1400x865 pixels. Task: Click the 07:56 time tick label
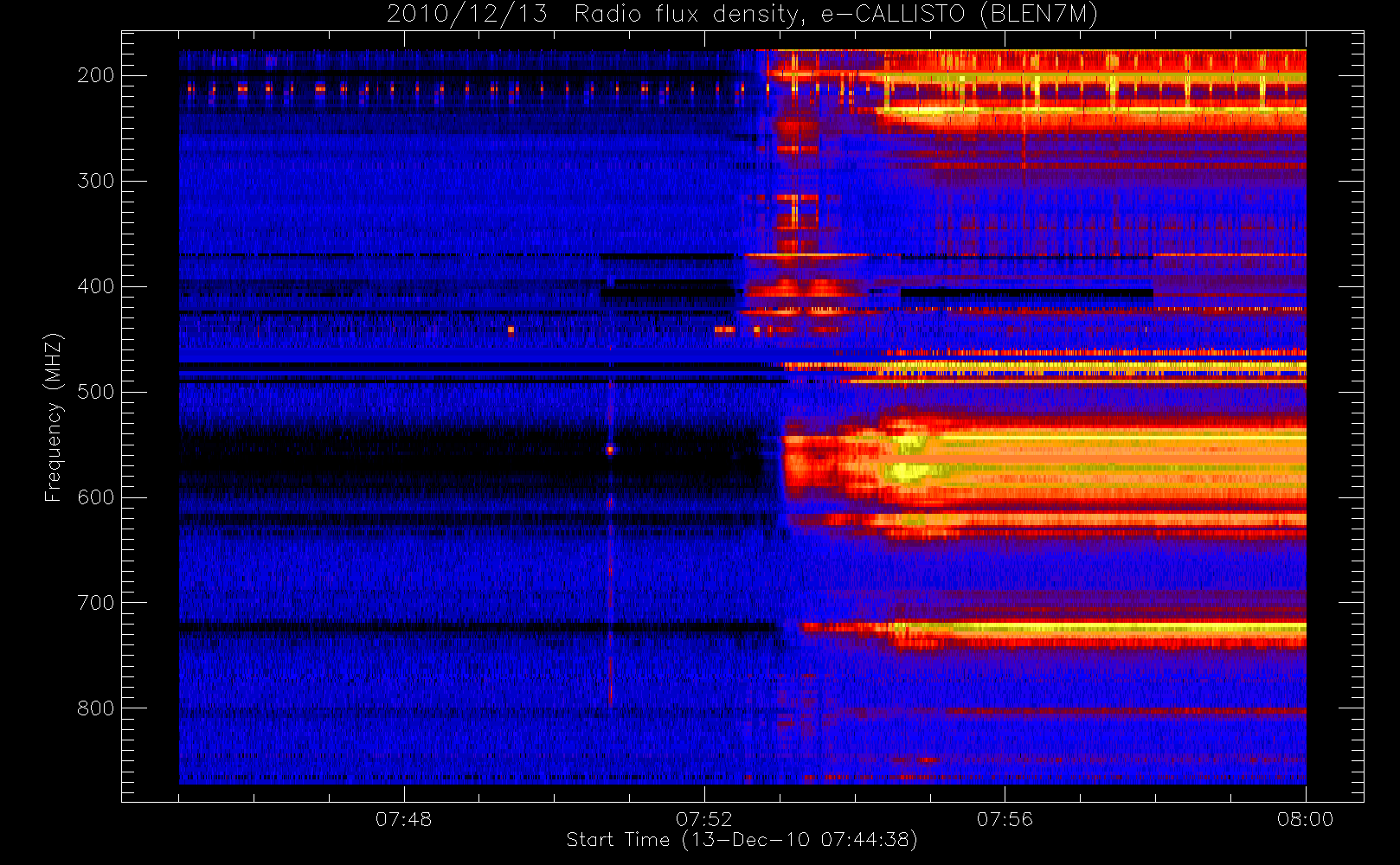coord(1005,819)
